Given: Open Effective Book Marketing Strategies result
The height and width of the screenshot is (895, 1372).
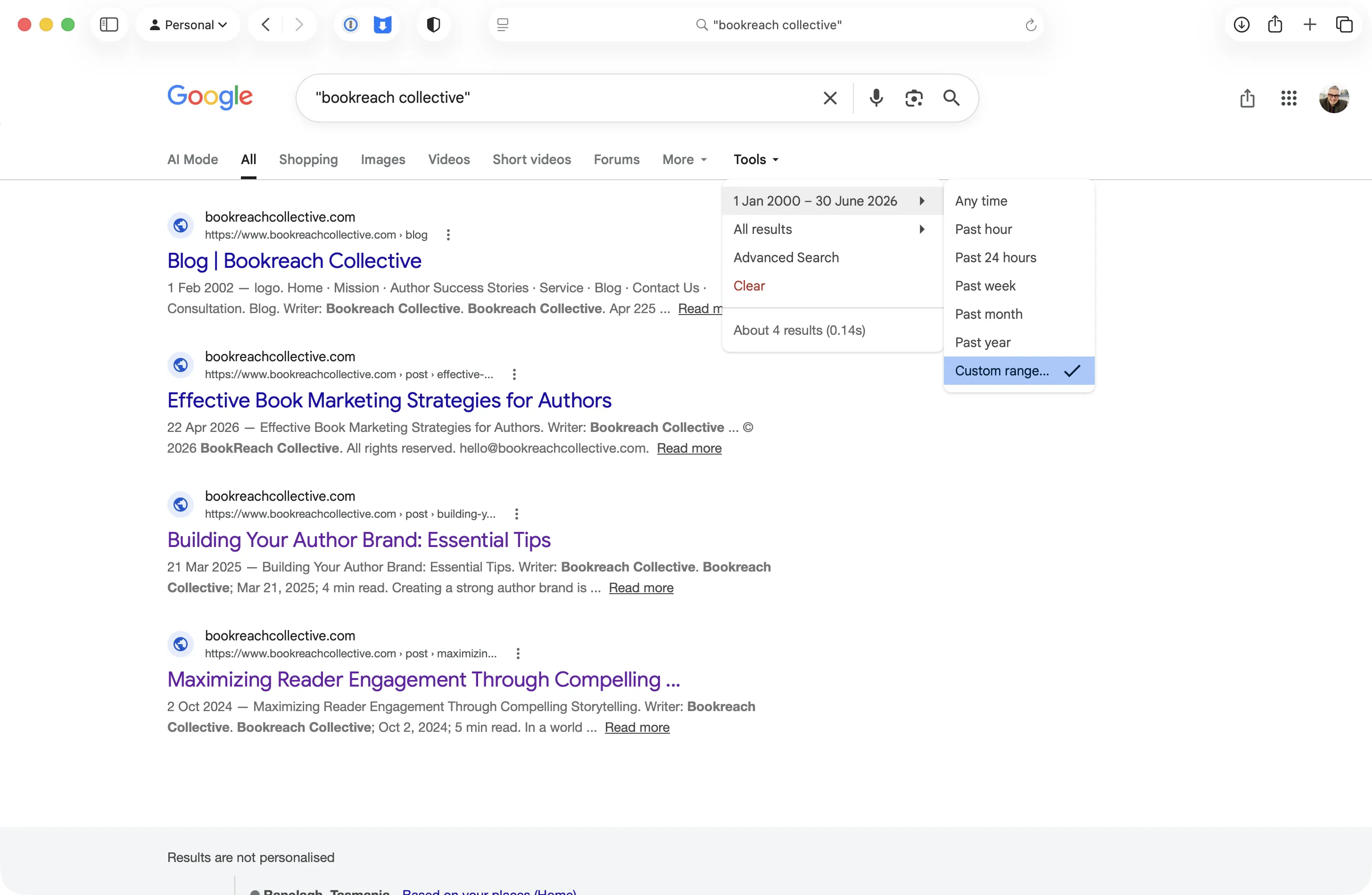Looking at the screenshot, I should pyautogui.click(x=389, y=400).
